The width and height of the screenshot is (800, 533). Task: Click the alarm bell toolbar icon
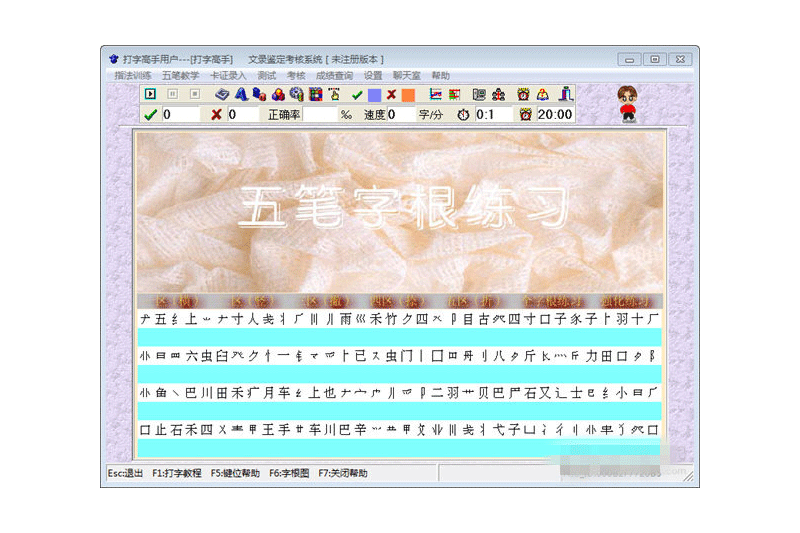point(543,94)
